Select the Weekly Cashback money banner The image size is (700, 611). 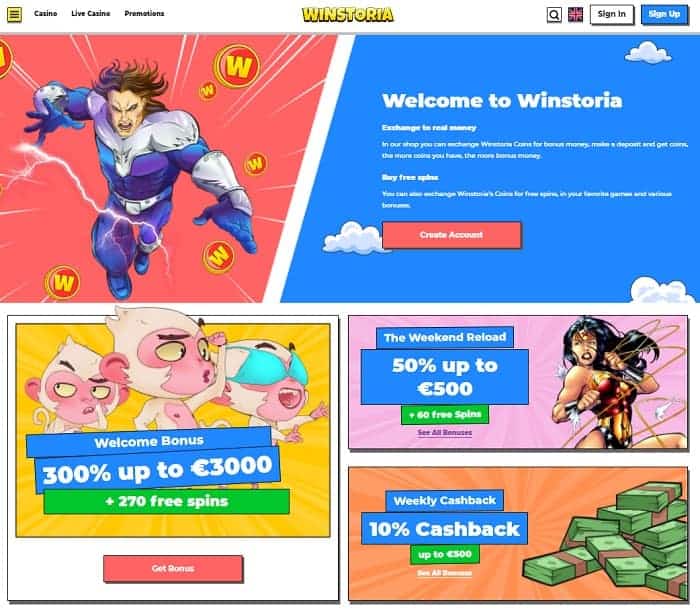point(518,534)
